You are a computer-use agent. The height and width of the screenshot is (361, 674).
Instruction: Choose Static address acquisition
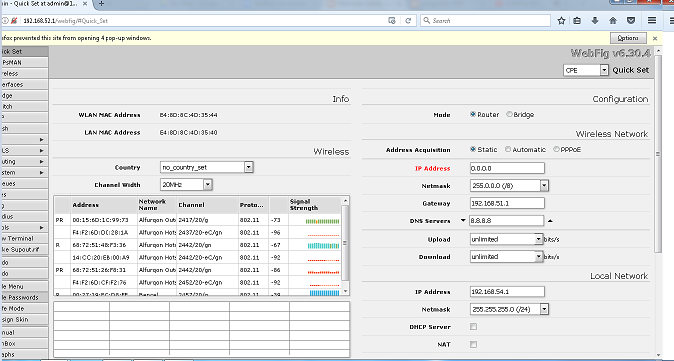coord(473,149)
